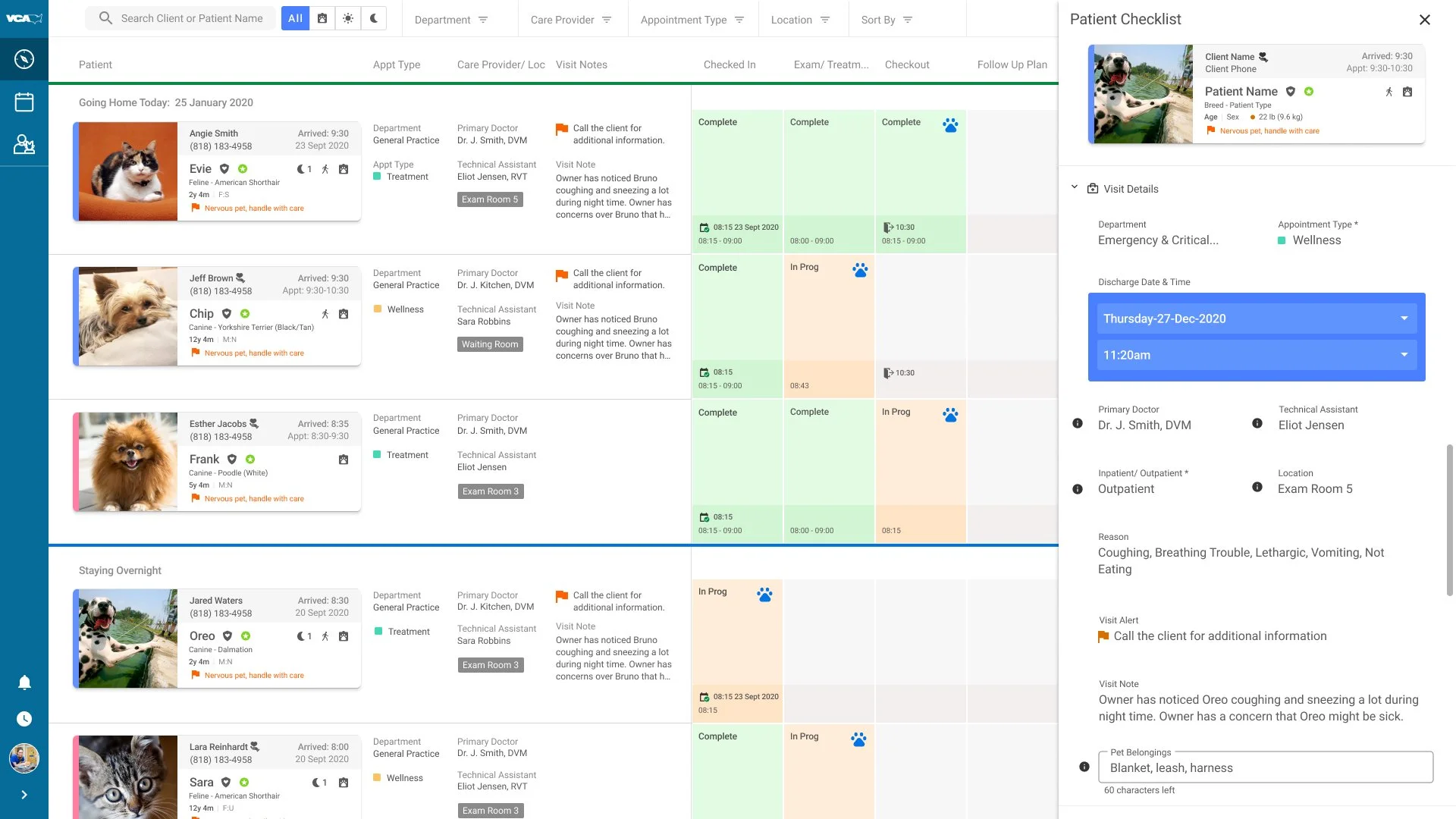The height and width of the screenshot is (819, 1456).
Task: Open the clients and patients sidebar icon
Action: click(x=24, y=144)
